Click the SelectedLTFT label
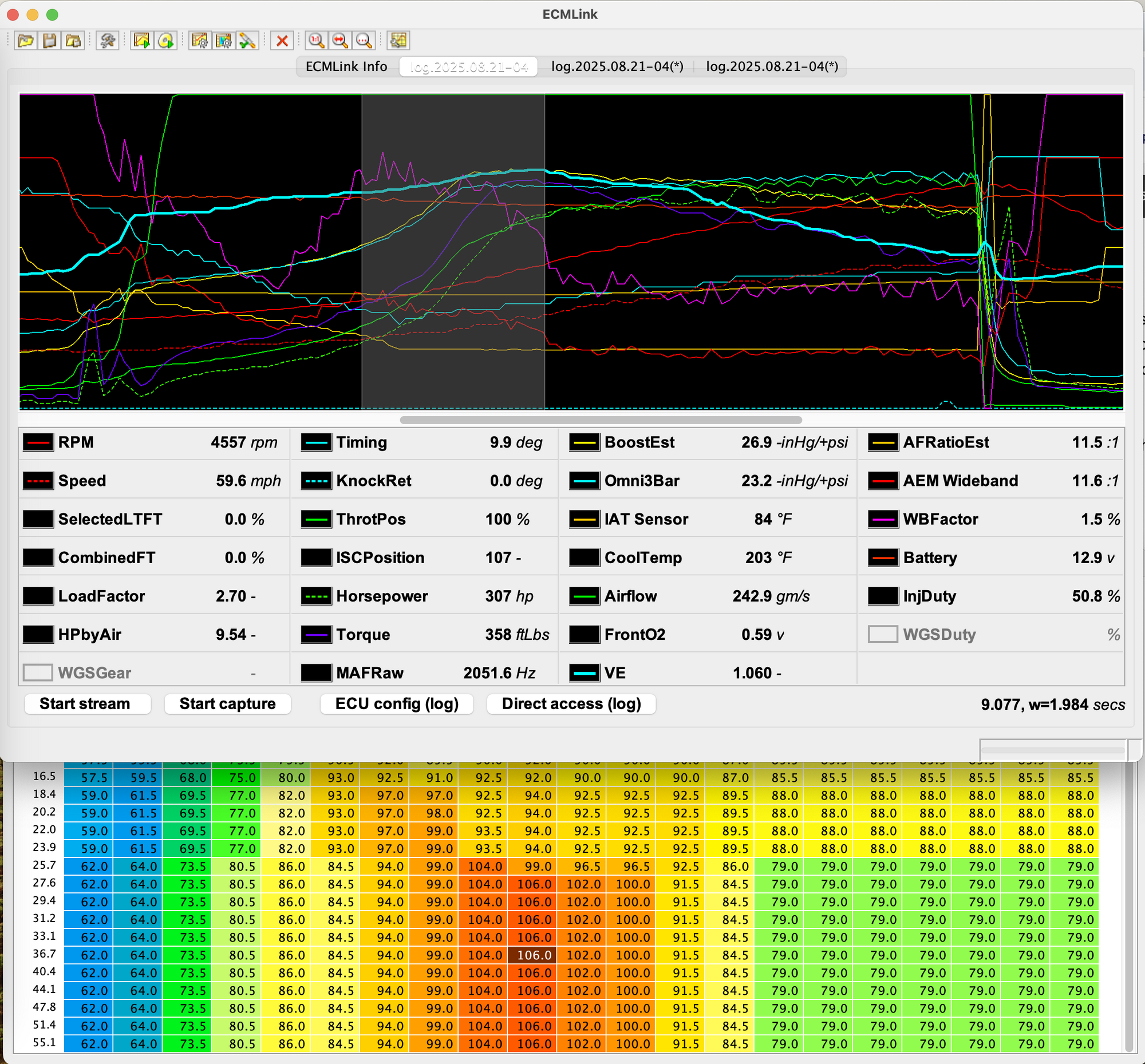 coord(110,519)
